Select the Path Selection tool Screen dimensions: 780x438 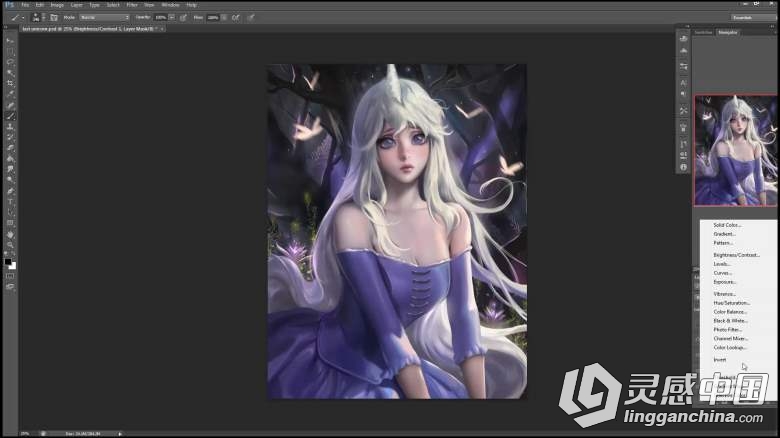(x=10, y=213)
